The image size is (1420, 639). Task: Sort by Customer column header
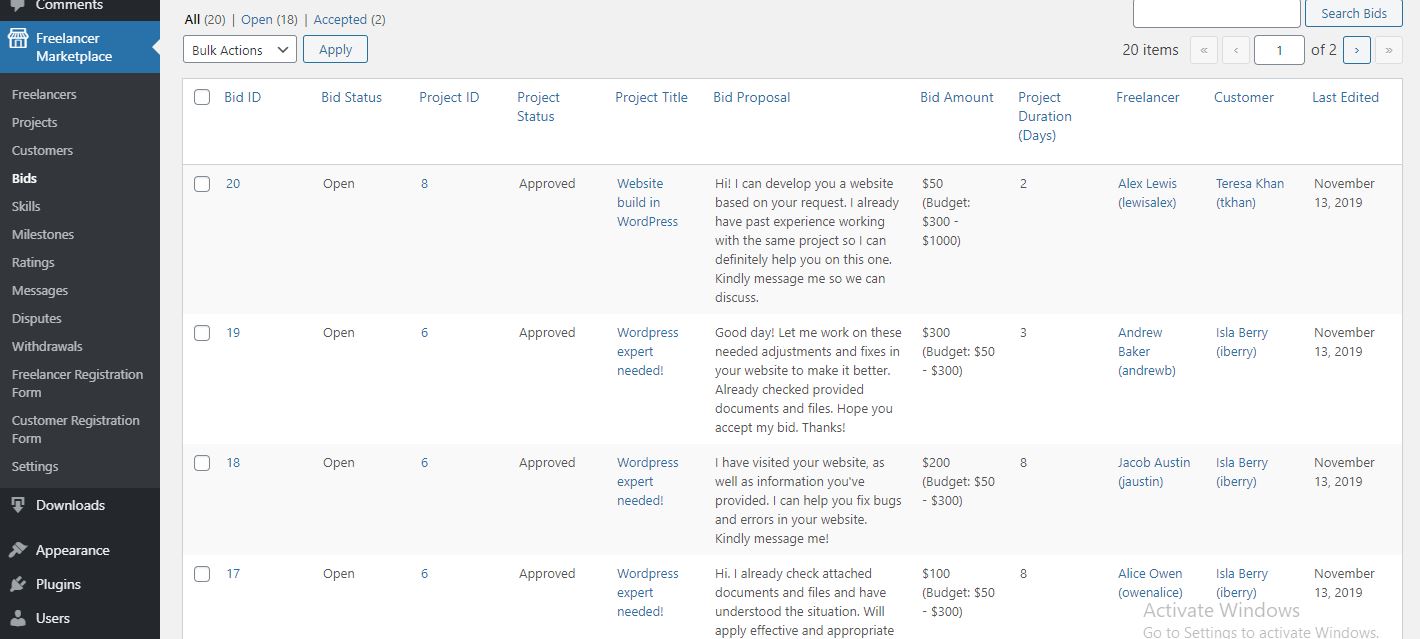coord(1244,97)
